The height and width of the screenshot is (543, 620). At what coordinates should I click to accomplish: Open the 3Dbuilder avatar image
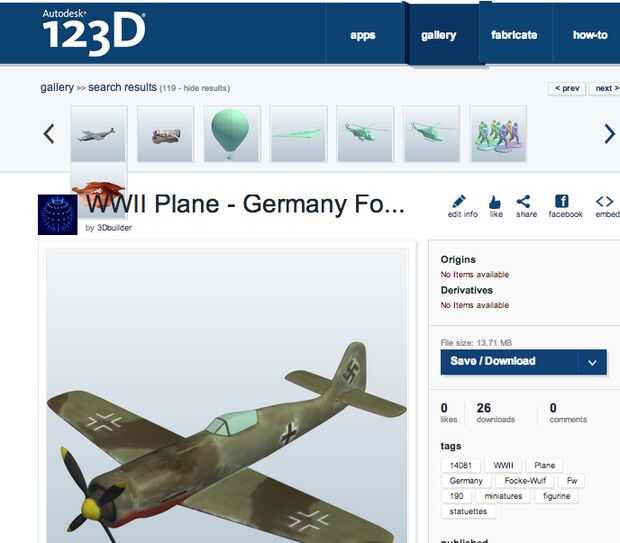click(x=58, y=215)
